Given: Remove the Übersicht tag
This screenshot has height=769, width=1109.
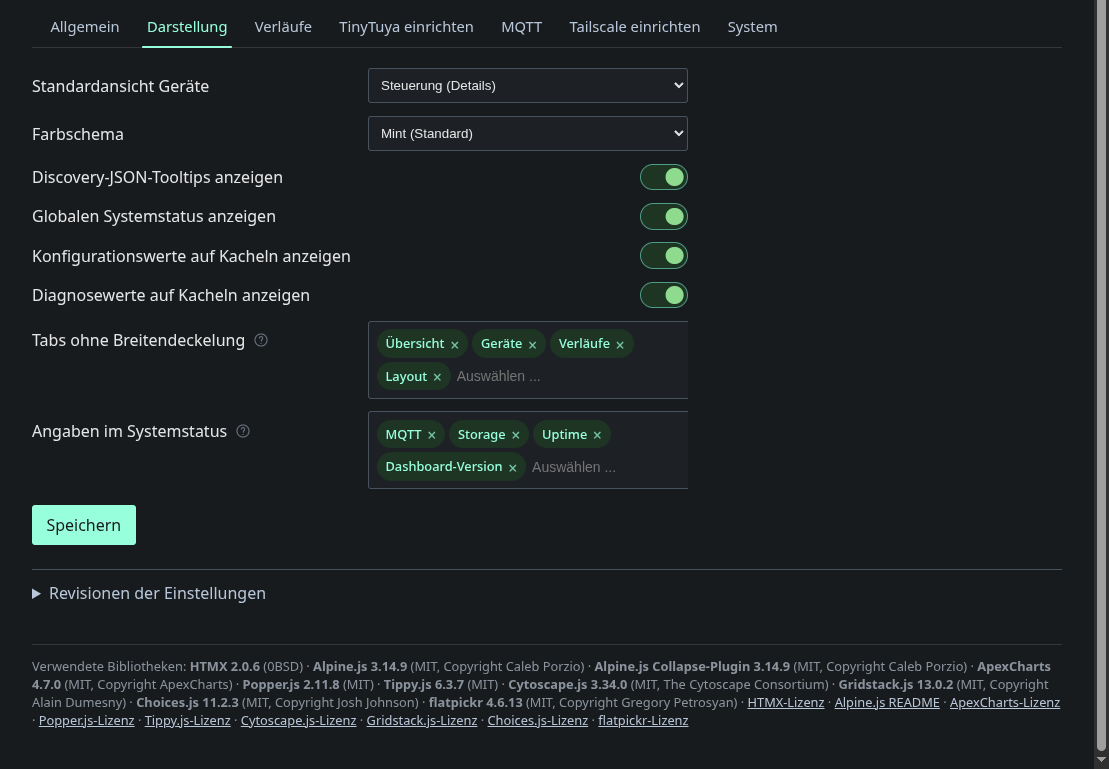Looking at the screenshot, I should tap(455, 345).
